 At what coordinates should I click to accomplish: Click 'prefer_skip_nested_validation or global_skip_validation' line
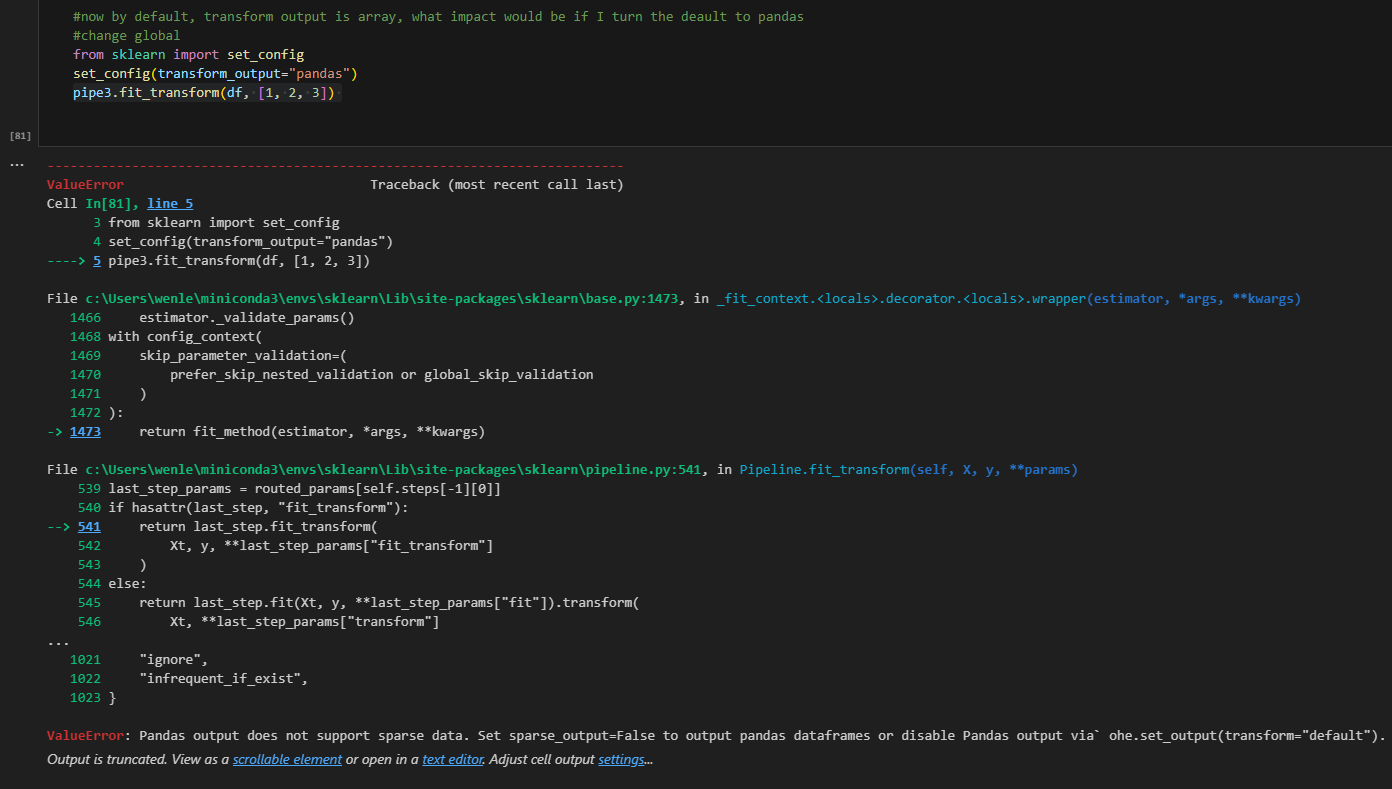(x=382, y=375)
